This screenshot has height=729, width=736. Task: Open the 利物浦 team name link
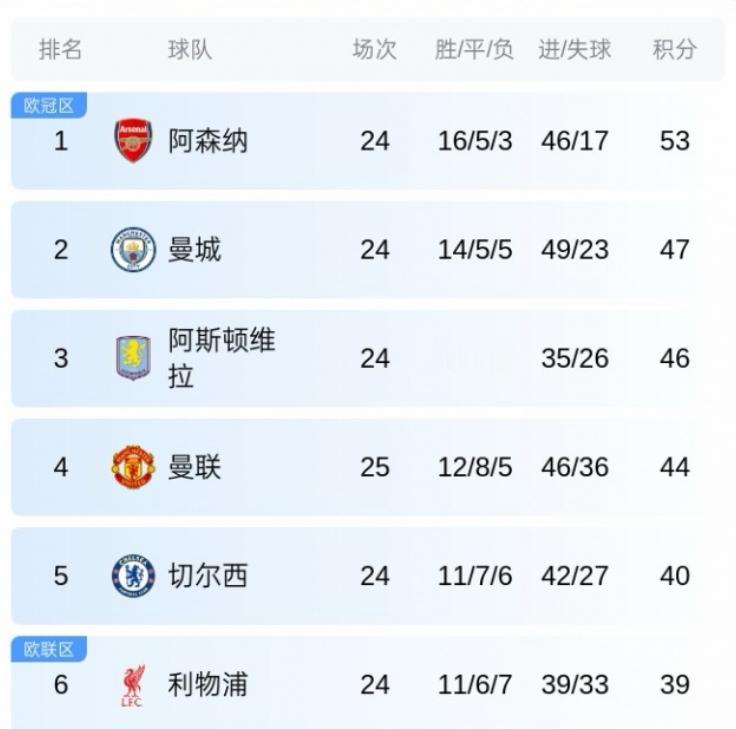[x=208, y=685]
